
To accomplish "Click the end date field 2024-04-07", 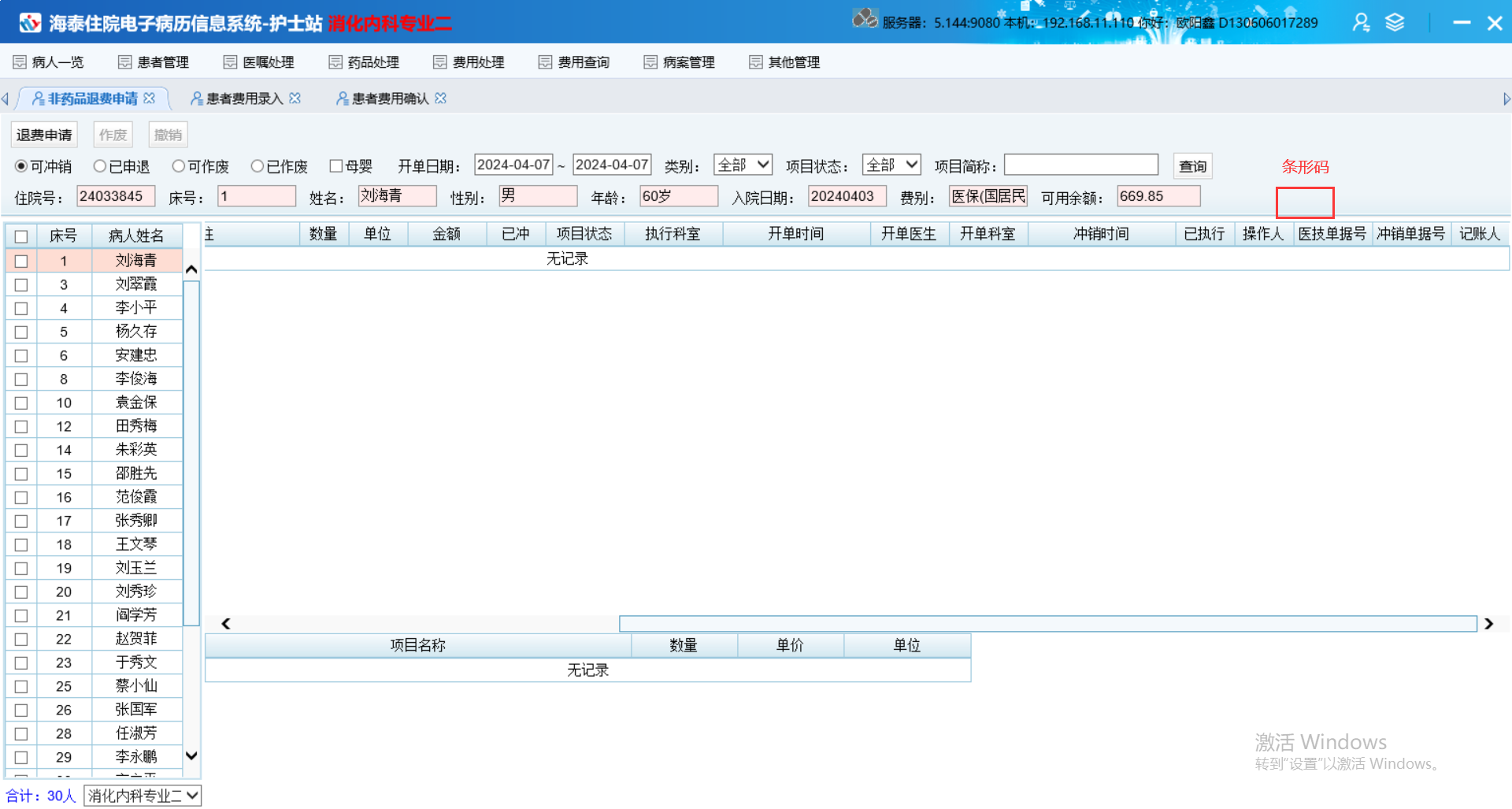I will (x=612, y=165).
